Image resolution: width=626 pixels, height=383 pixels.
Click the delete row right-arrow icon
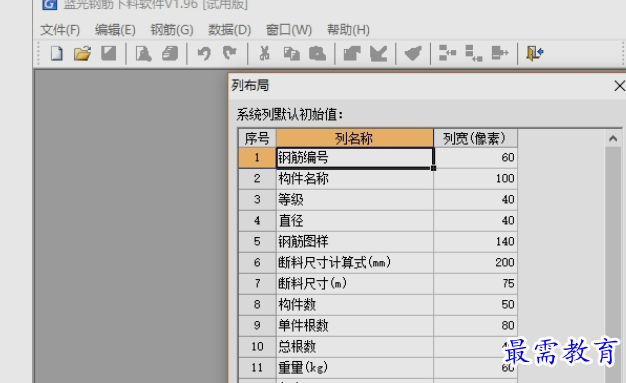pyautogui.click(x=500, y=53)
